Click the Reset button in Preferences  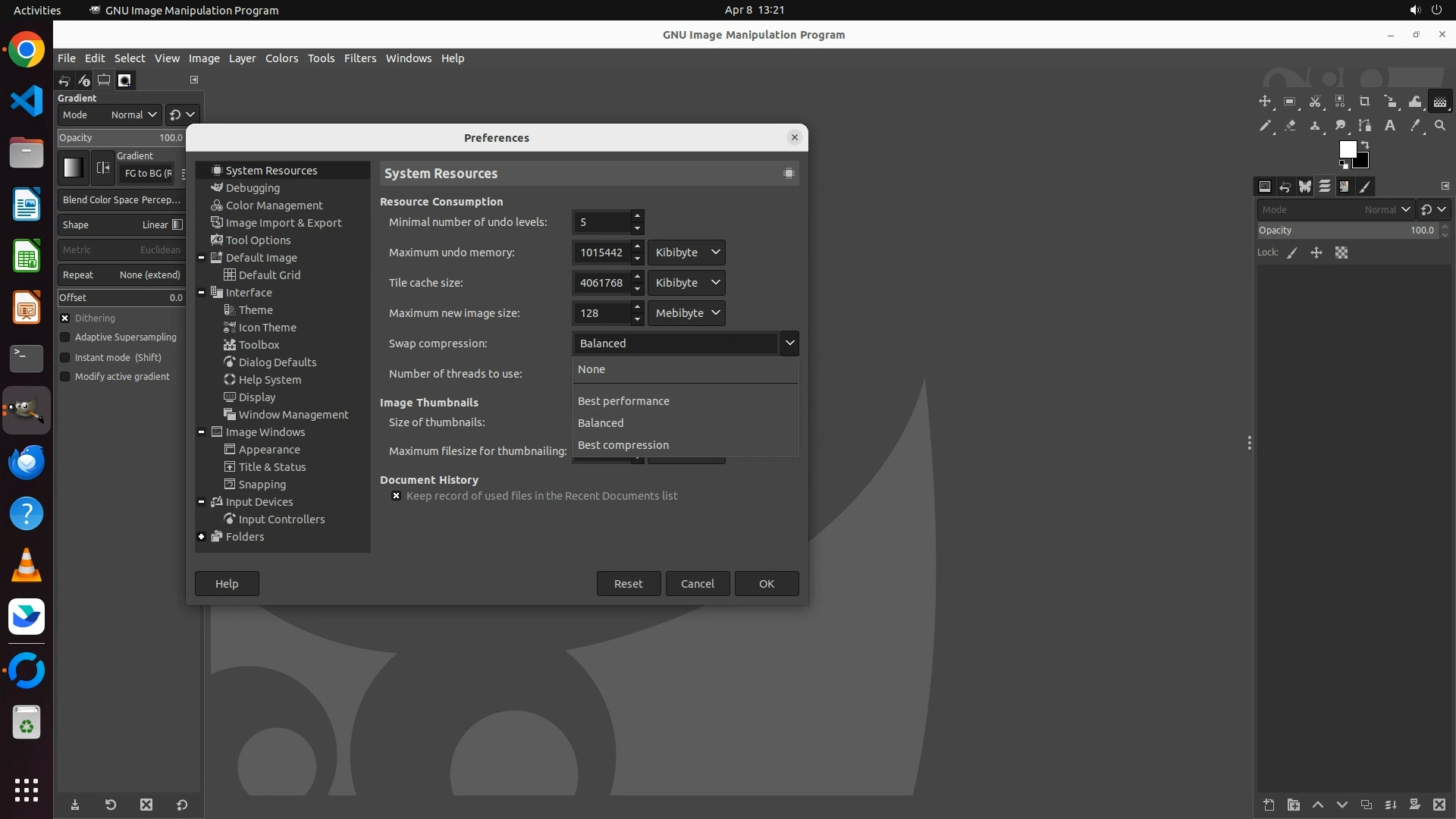628,584
